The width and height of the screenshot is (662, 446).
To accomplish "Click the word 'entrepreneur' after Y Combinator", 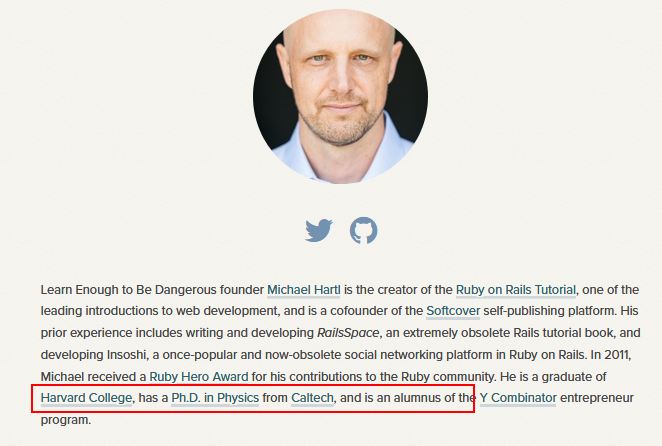I will pyautogui.click(x=597, y=398).
